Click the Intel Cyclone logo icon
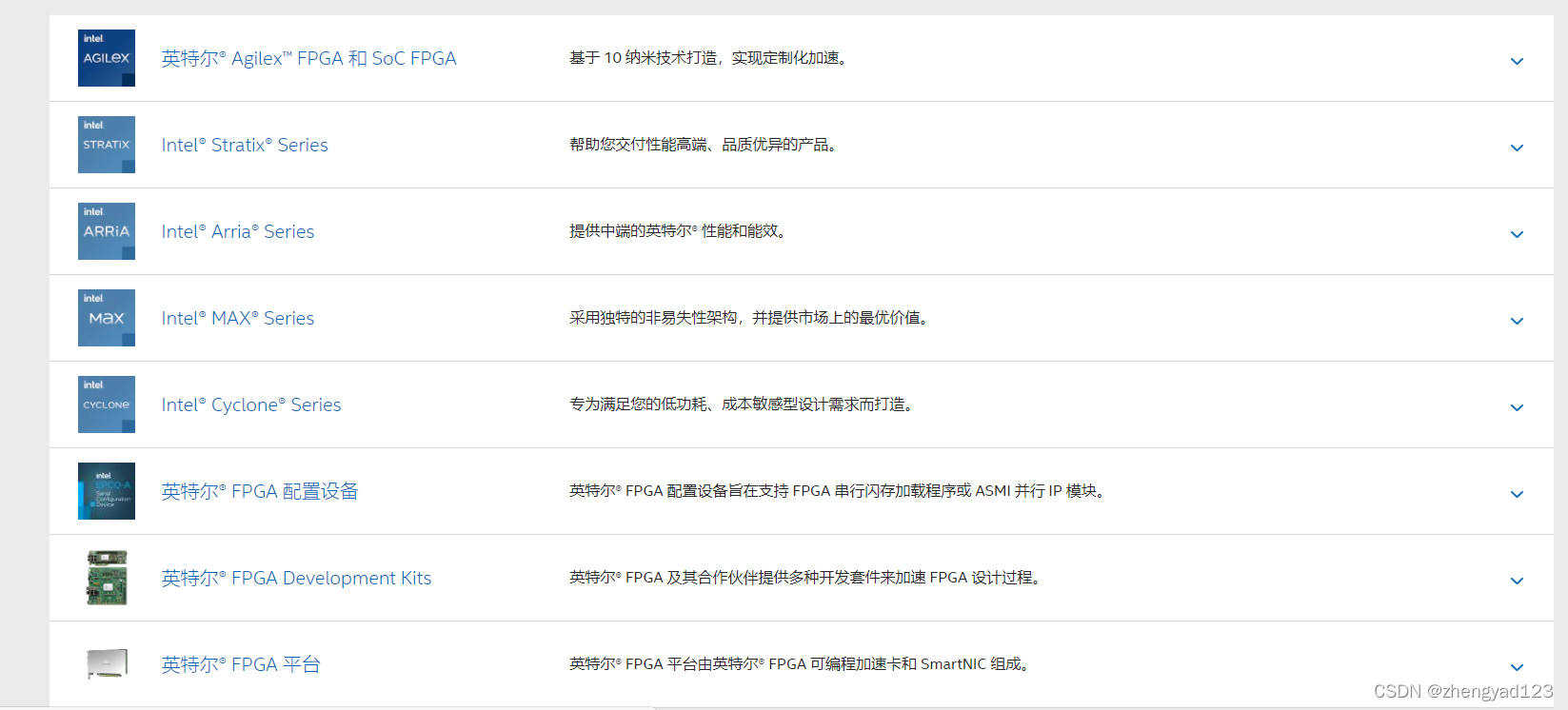Screen dimensions: 1568x710 pos(107,404)
